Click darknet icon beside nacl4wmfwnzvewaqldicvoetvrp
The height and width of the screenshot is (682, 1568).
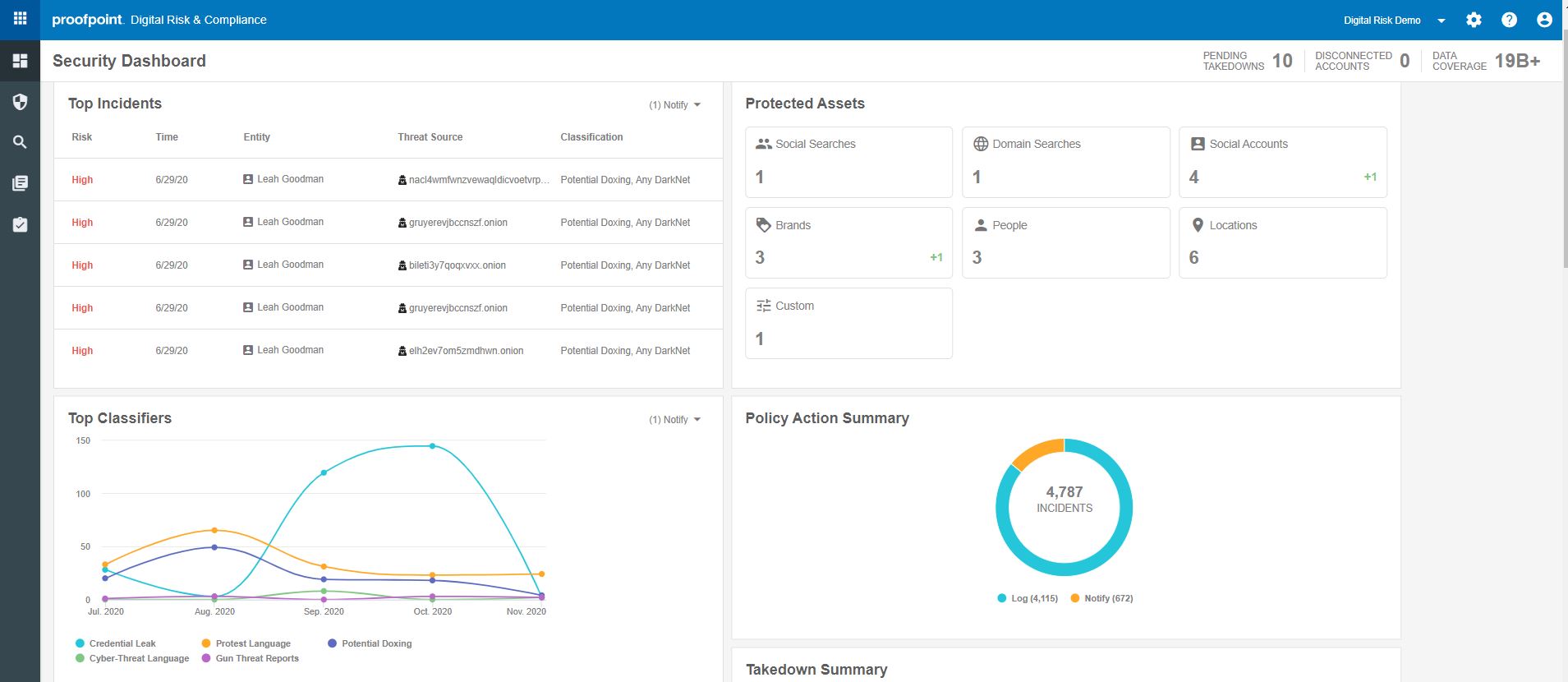pyautogui.click(x=402, y=180)
